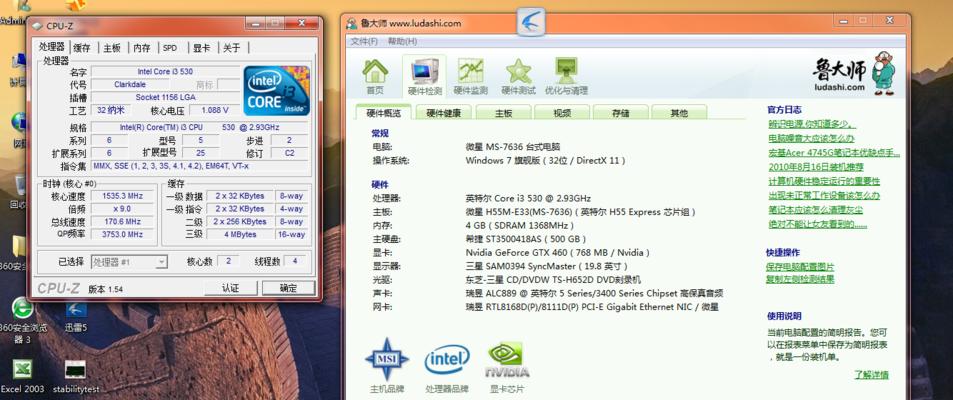Switch to the 缓存 tab in CPU-Z
Image resolution: width=953 pixels, height=400 pixels.
pos(81,48)
